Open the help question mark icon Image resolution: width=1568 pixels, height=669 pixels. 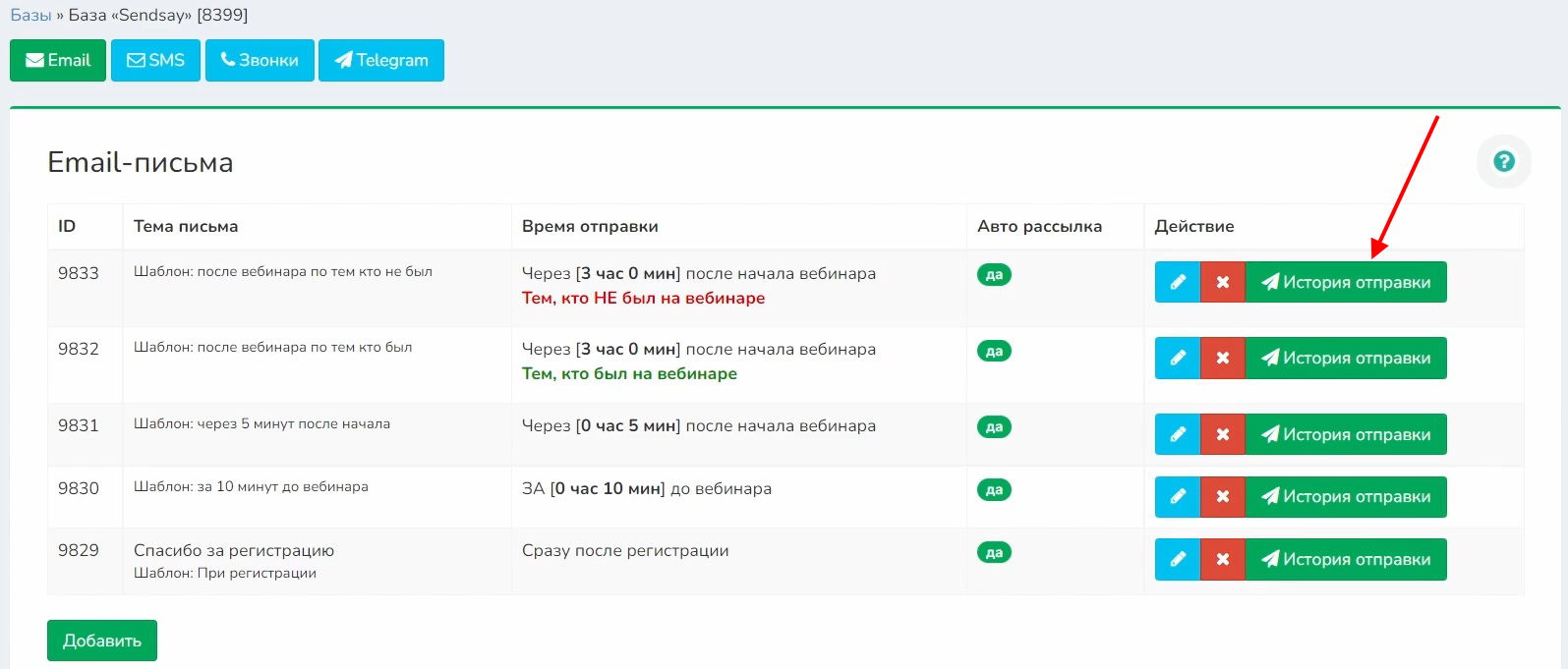coord(1503,162)
